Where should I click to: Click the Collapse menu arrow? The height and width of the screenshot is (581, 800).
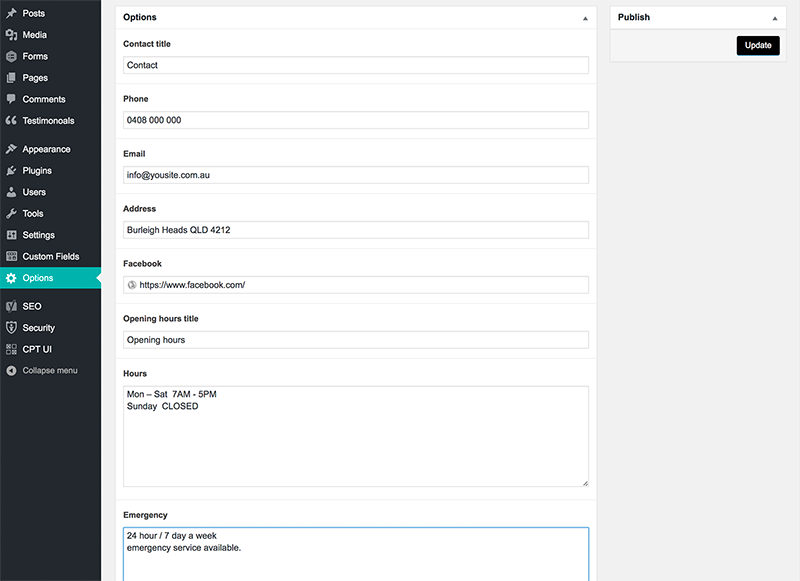(11, 371)
